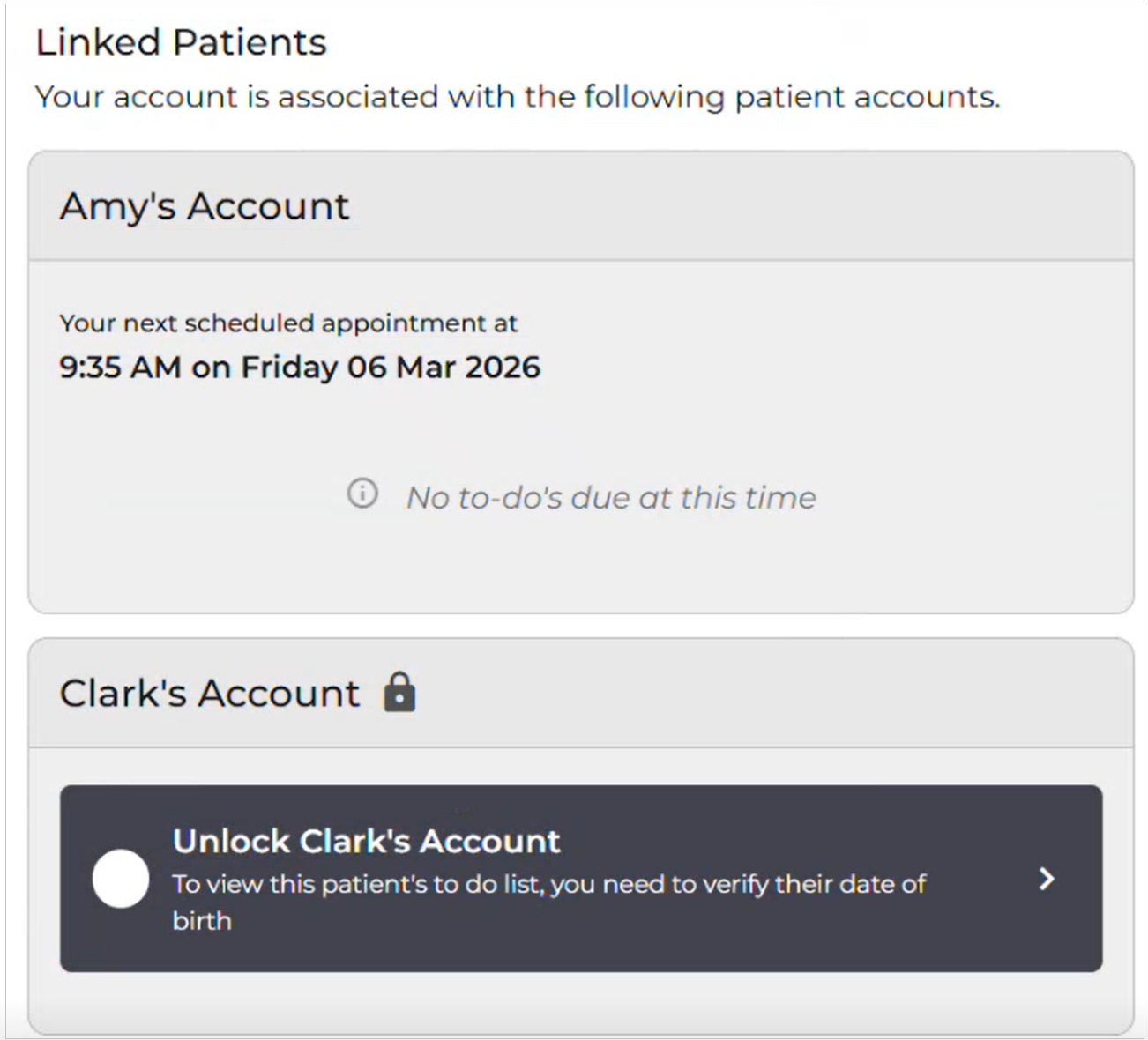The height and width of the screenshot is (1040, 1148).
Task: Click the right-pointing chevron on the unlock banner
Action: click(x=1047, y=879)
